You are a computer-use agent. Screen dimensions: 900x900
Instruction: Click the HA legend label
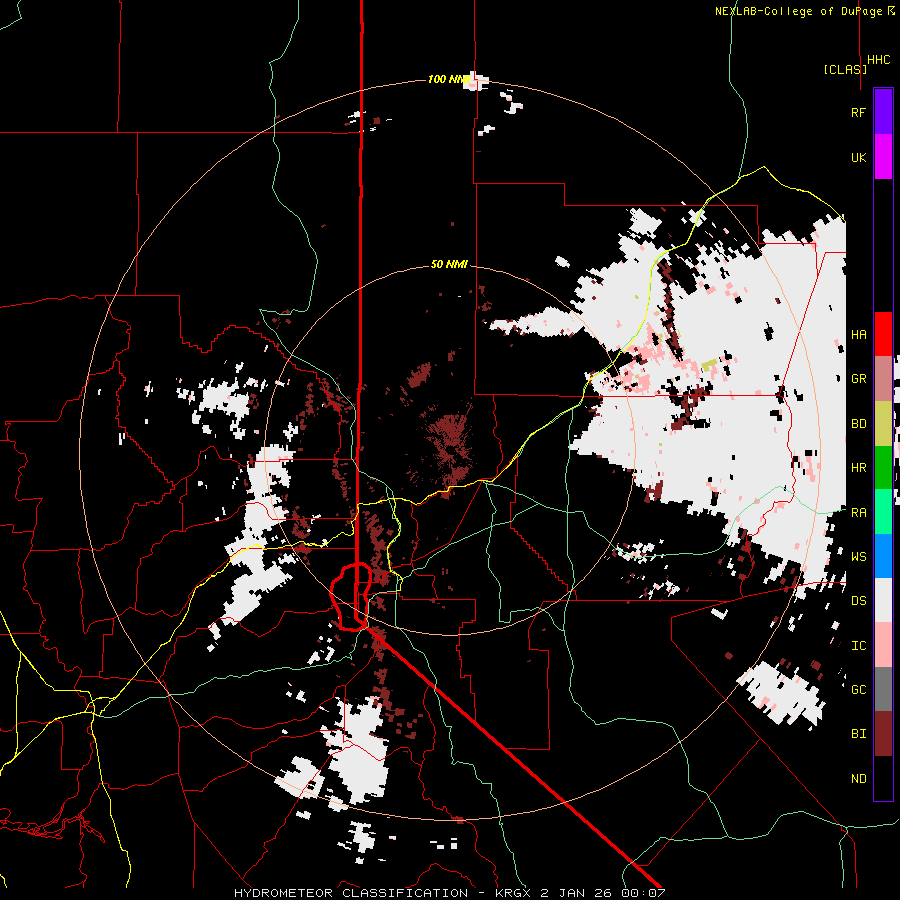click(858, 335)
